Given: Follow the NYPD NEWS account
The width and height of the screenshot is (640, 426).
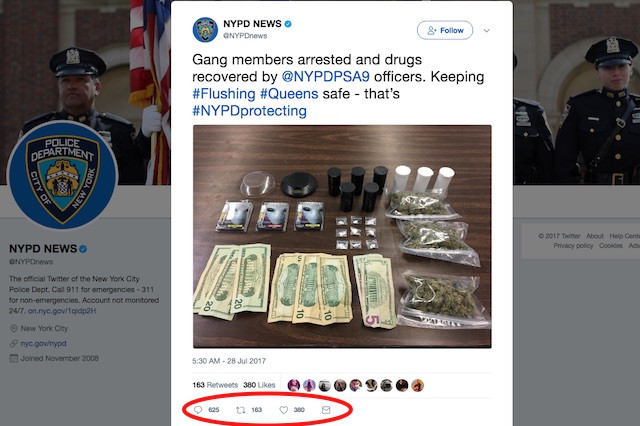Looking at the screenshot, I should 445,30.
